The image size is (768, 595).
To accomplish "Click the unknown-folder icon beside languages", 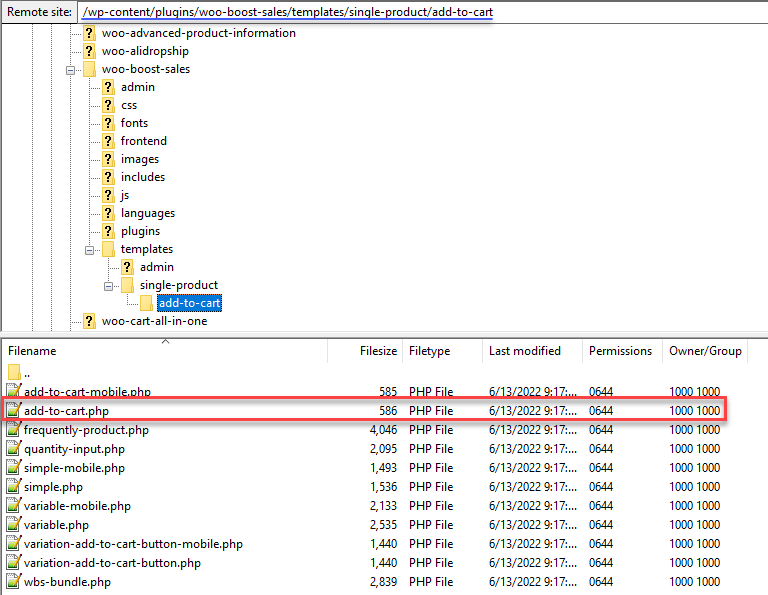I will click(x=108, y=213).
